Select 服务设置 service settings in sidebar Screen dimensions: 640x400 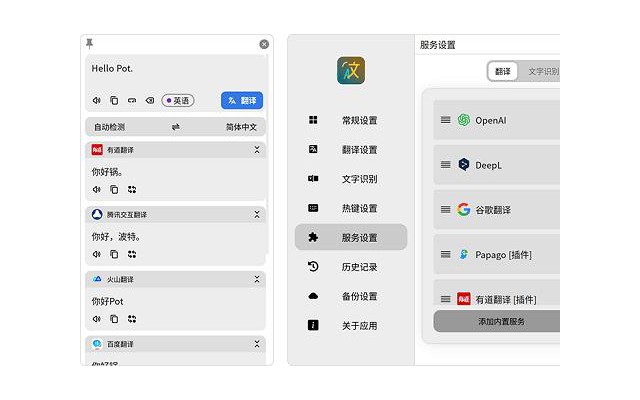tap(351, 237)
